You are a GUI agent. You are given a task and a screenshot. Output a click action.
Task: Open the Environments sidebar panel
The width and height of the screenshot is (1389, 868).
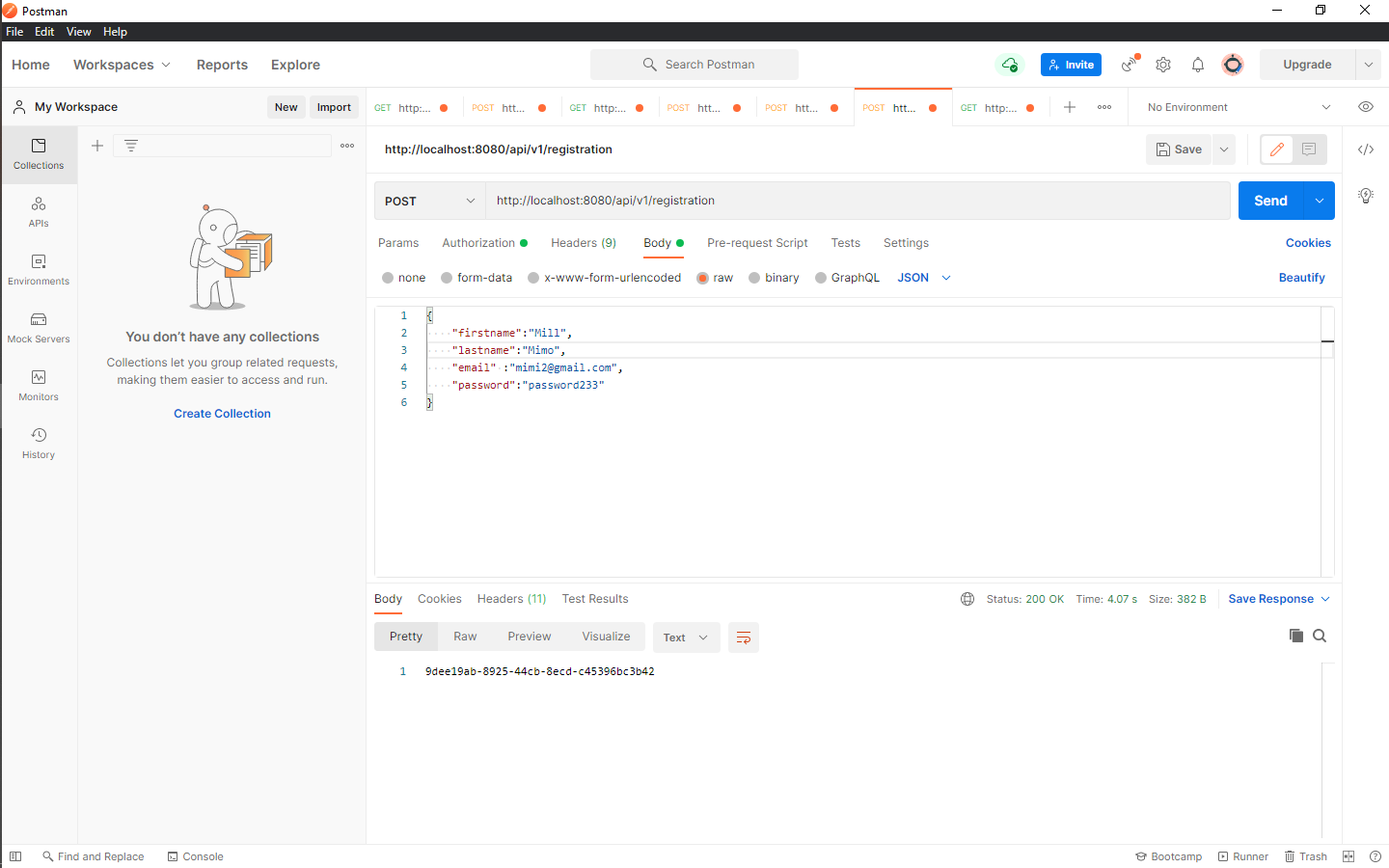39,270
